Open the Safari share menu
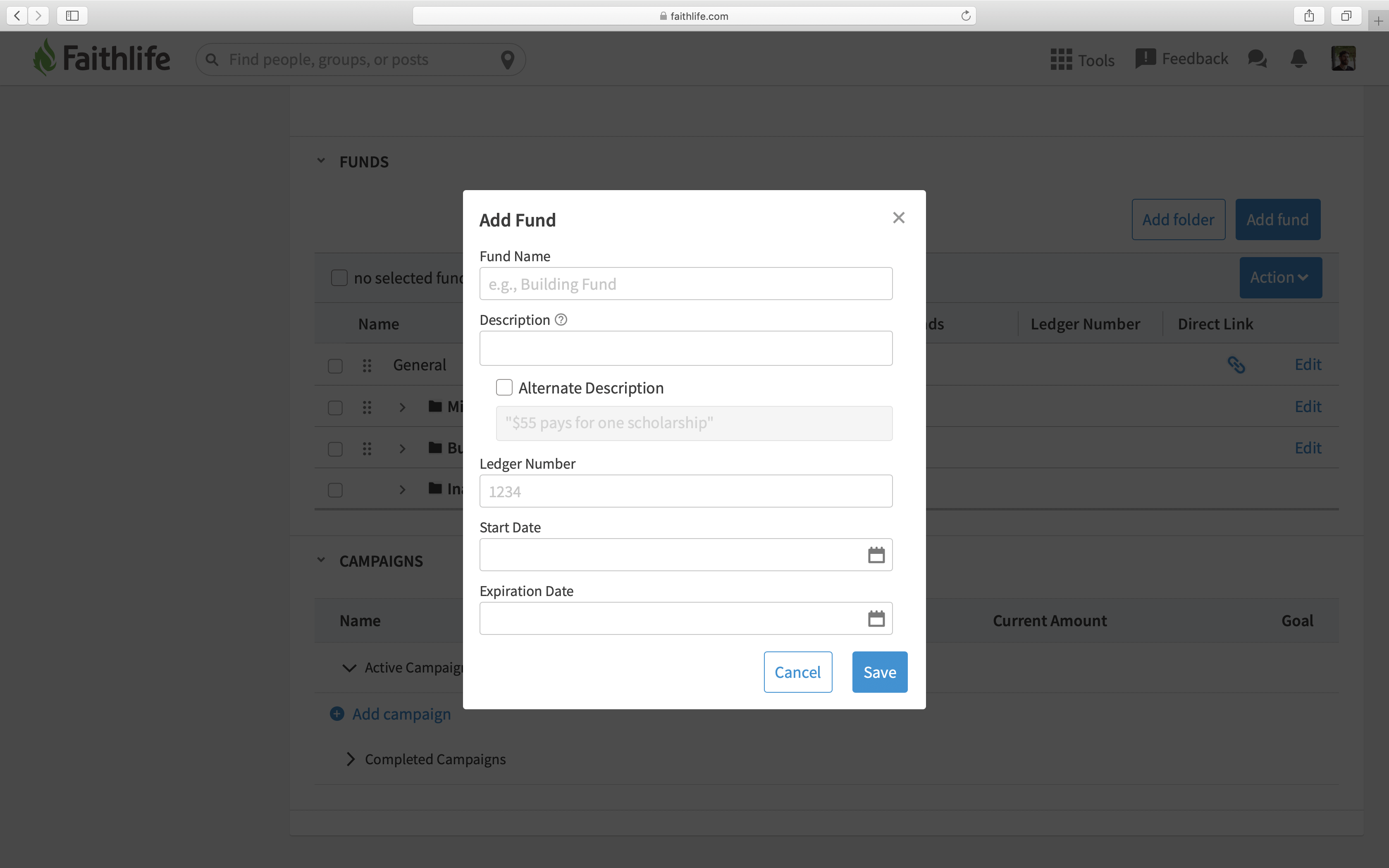1389x868 pixels. click(1309, 16)
